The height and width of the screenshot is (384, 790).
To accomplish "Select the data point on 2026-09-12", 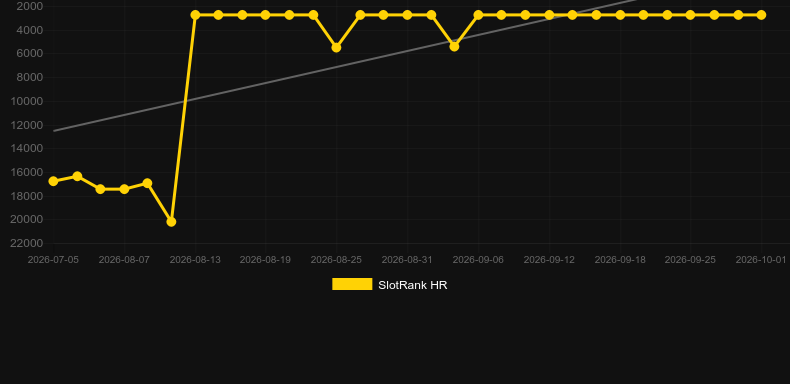I will click(549, 15).
